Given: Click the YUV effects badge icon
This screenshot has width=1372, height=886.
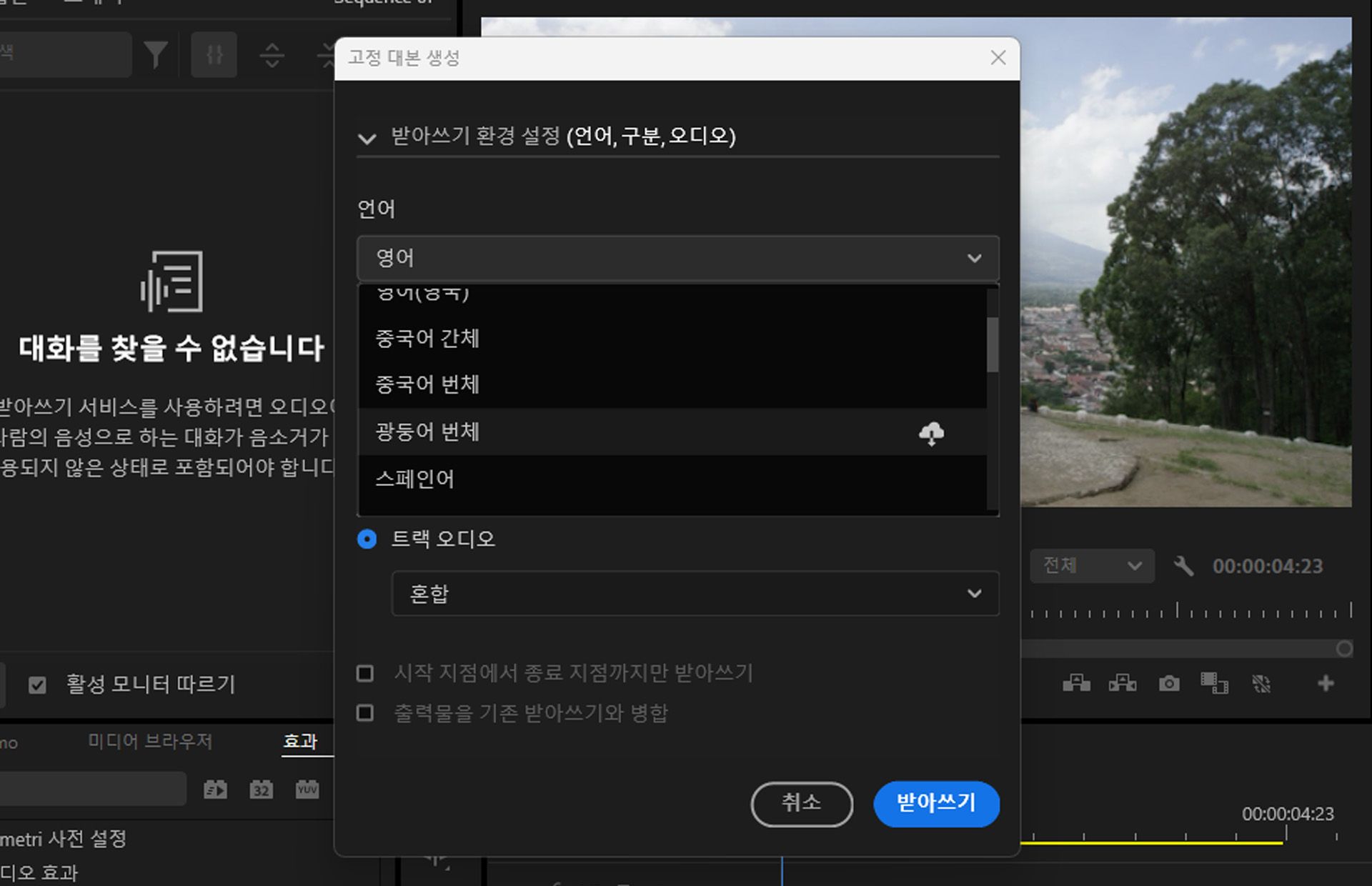Looking at the screenshot, I should [x=307, y=790].
